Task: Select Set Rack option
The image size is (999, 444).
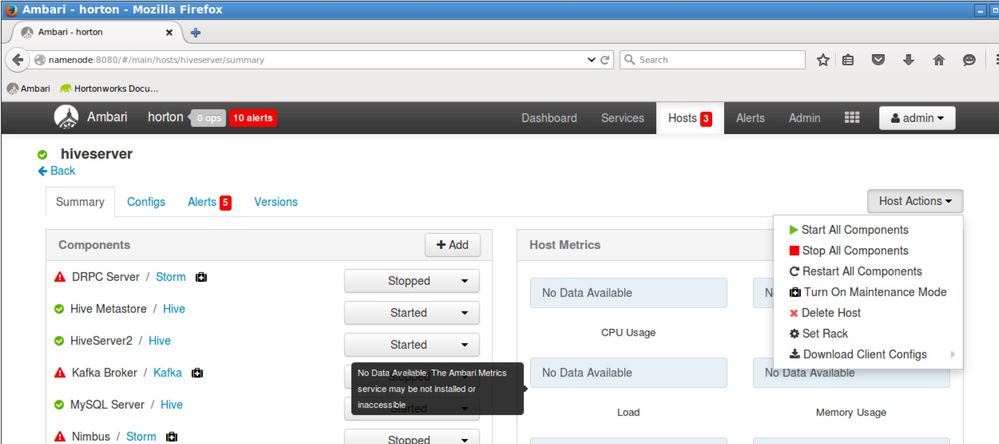Action: point(819,333)
